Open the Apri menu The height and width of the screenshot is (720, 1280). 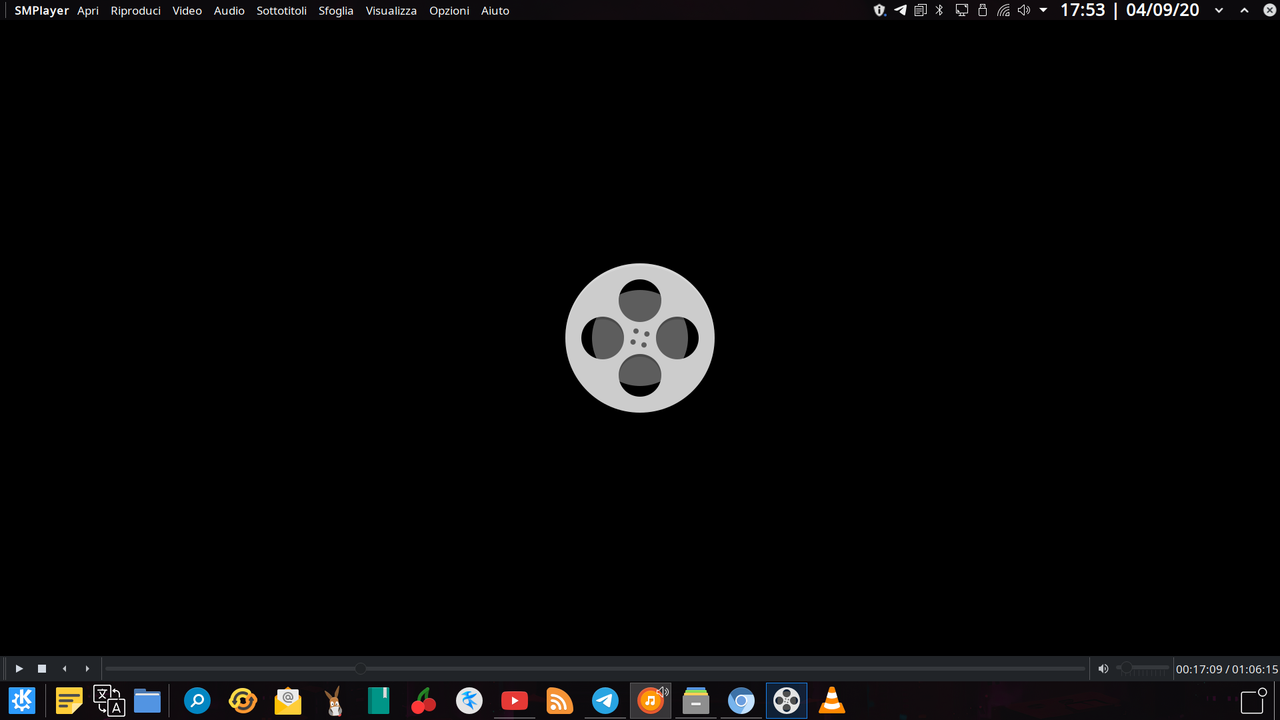[x=88, y=10]
